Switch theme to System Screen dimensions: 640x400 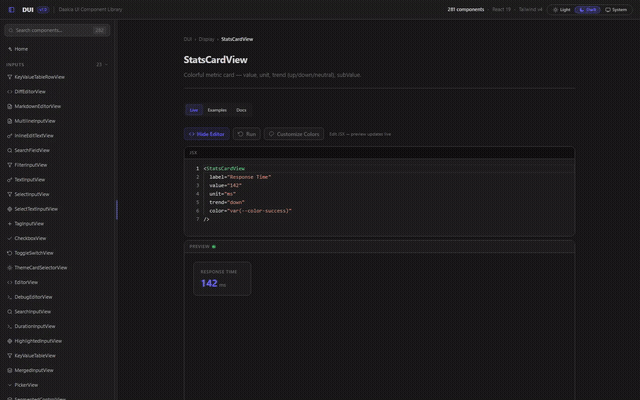point(616,10)
